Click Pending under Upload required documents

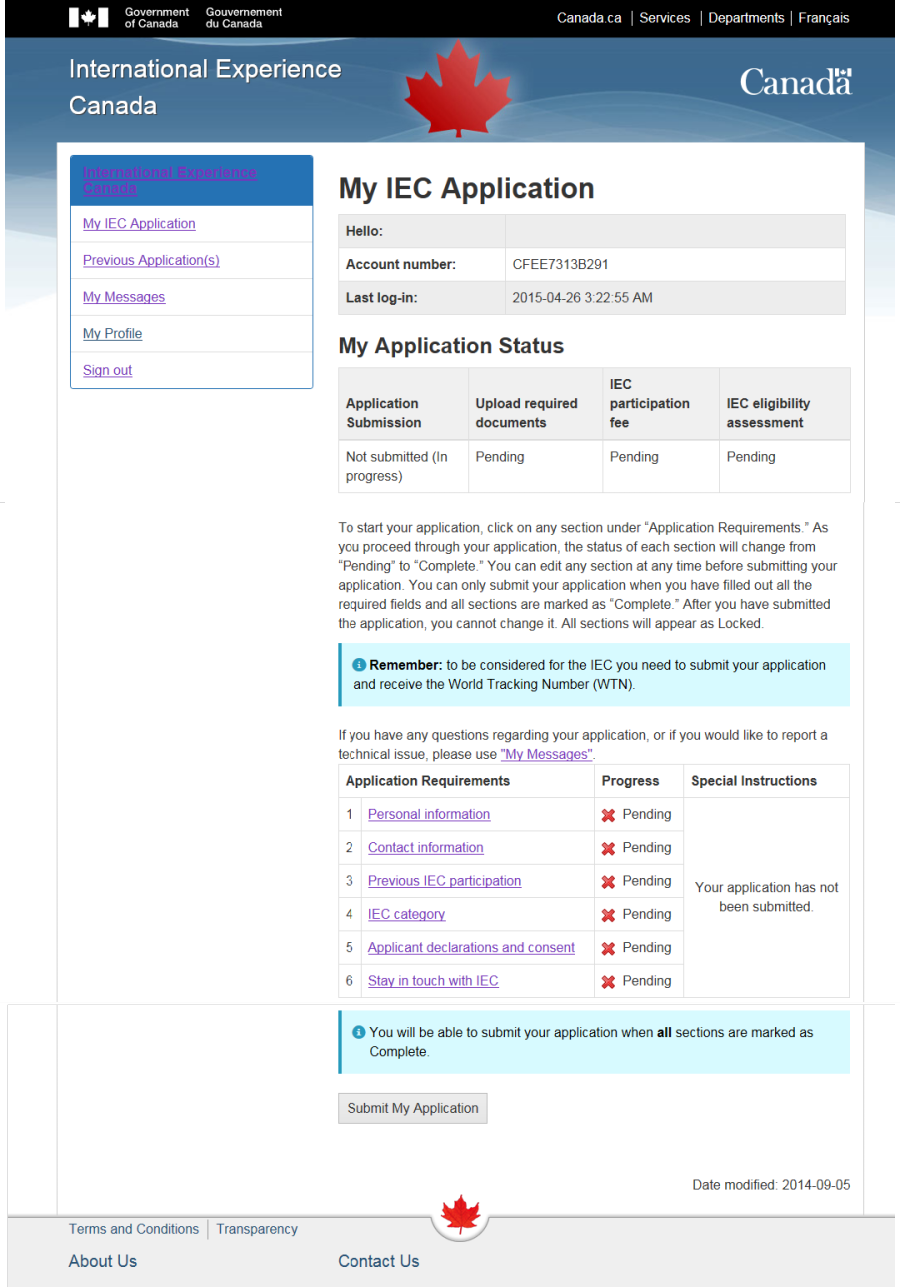click(500, 457)
